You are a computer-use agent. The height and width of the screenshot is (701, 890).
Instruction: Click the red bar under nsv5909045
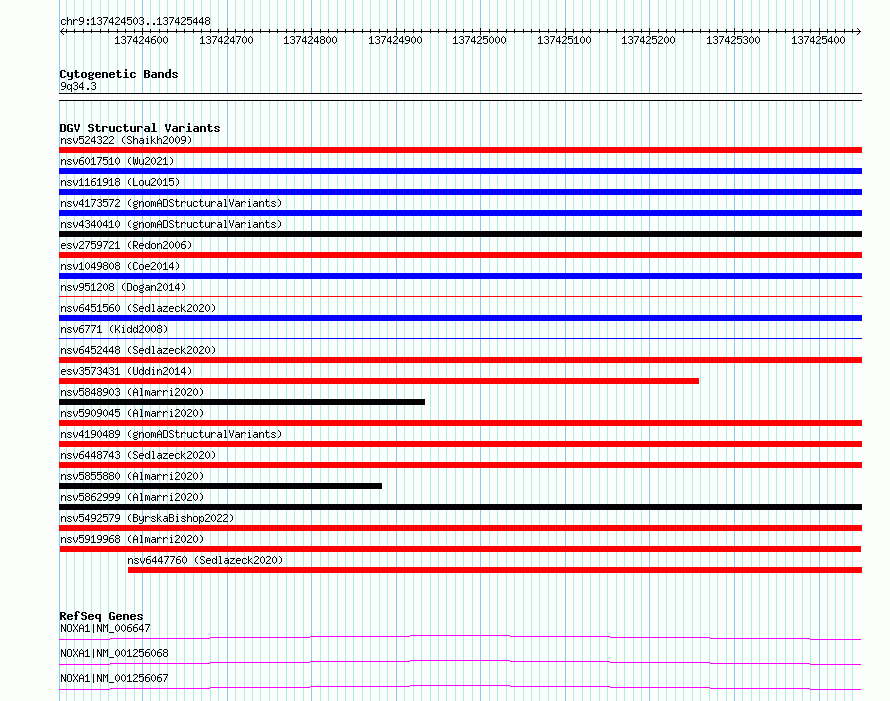coord(460,423)
